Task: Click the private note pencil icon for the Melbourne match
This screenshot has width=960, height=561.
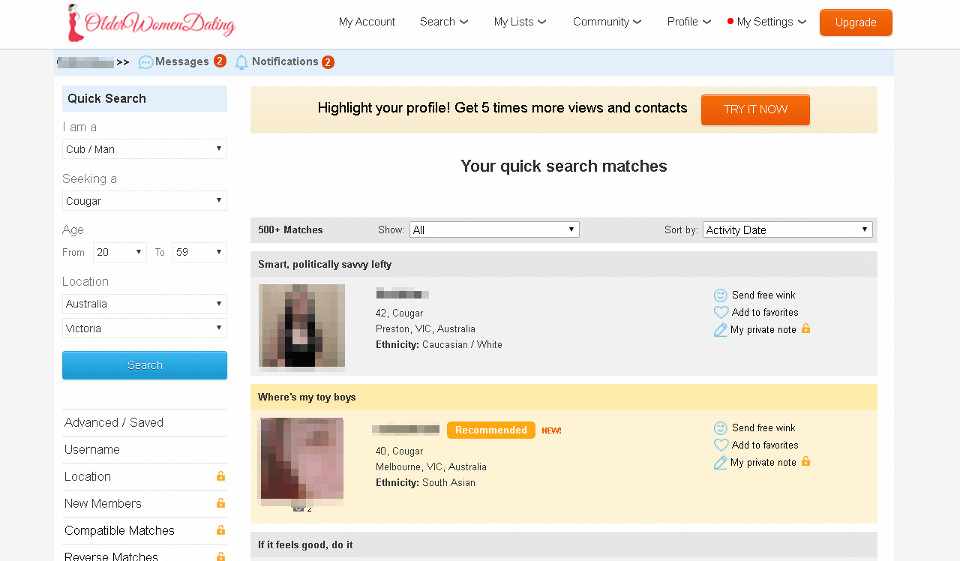Action: click(x=720, y=463)
